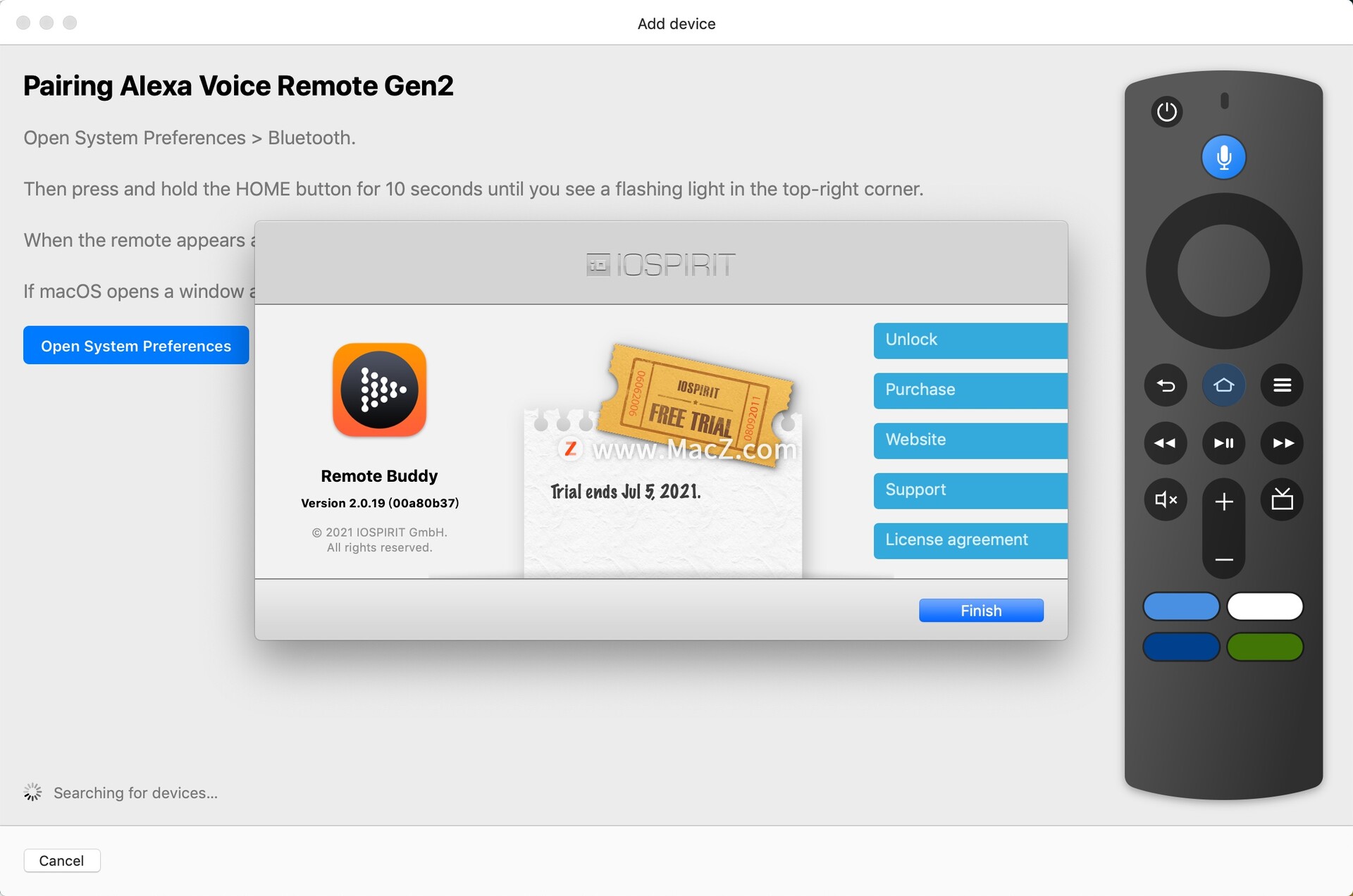Open the Website link button

click(970, 440)
